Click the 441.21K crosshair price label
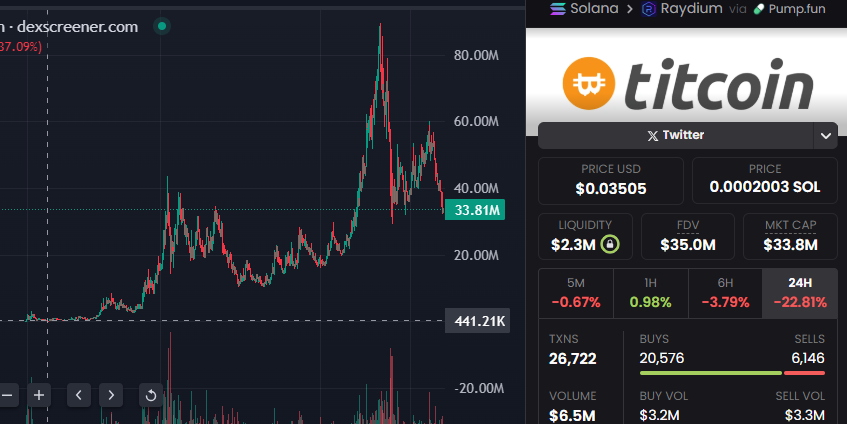Screen dimensions: 847x424 point(478,321)
